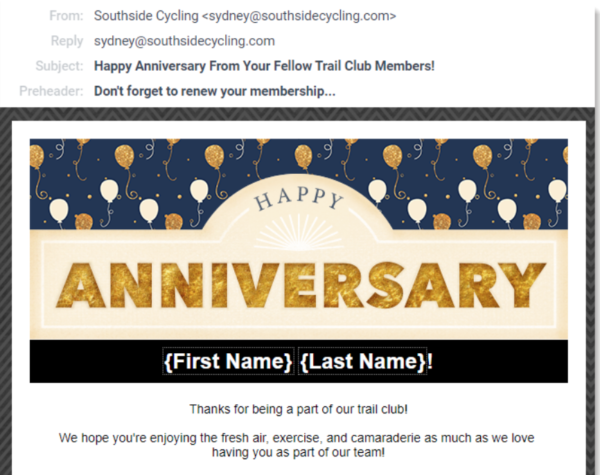The height and width of the screenshot is (475, 600).
Task: Click the "We hope you're enjoying" paragraph
Action: click(298, 446)
